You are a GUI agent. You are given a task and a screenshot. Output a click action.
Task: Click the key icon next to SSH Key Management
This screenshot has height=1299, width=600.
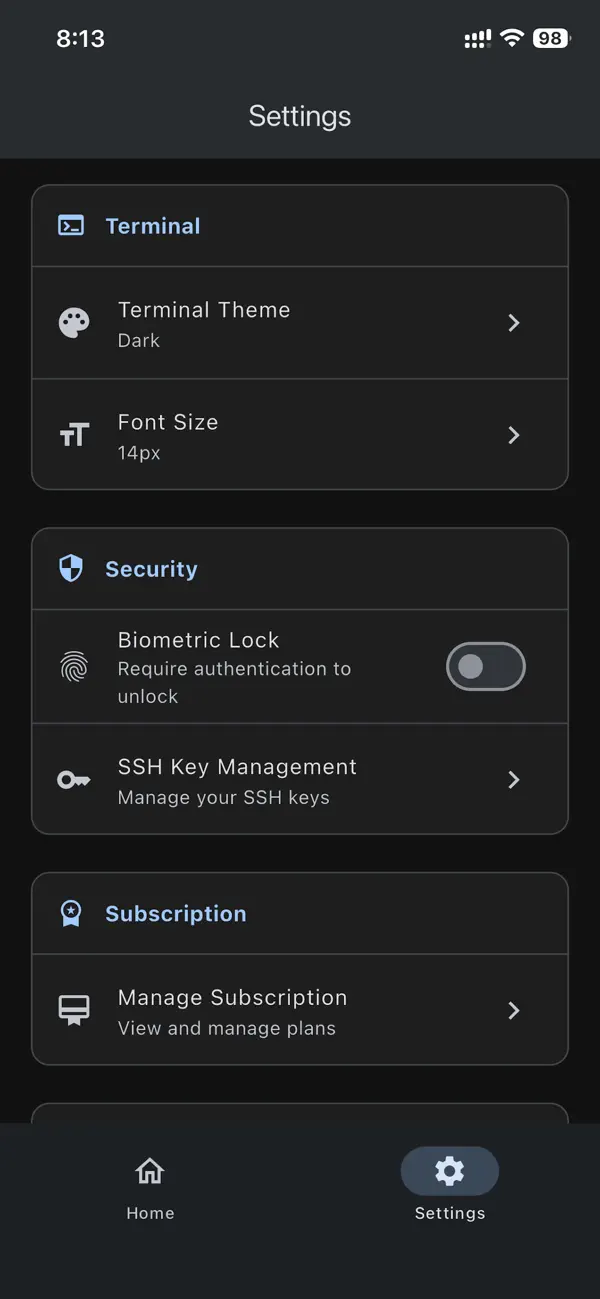tap(74, 780)
